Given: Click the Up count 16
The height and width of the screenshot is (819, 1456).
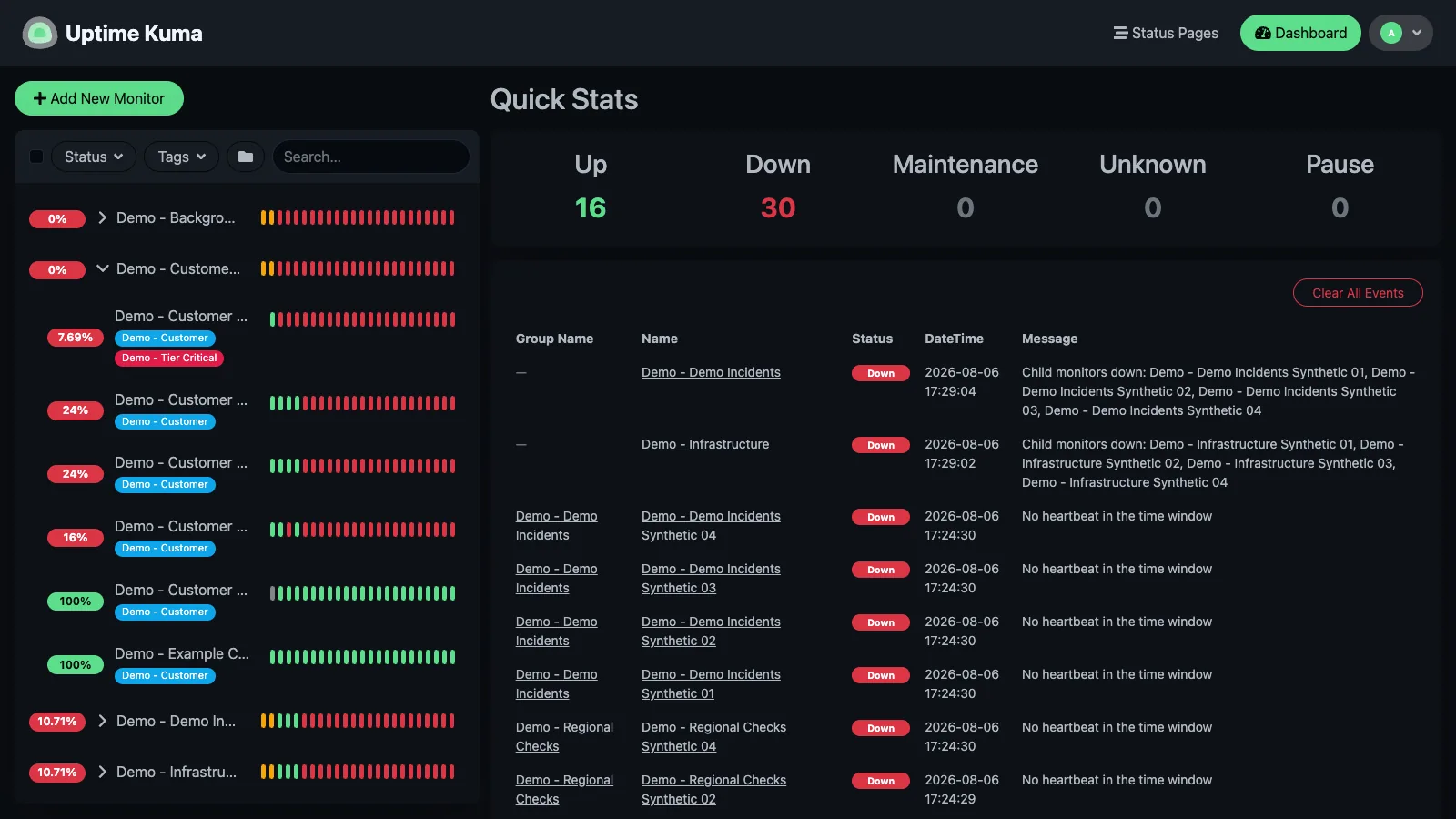Looking at the screenshot, I should click(x=591, y=207).
